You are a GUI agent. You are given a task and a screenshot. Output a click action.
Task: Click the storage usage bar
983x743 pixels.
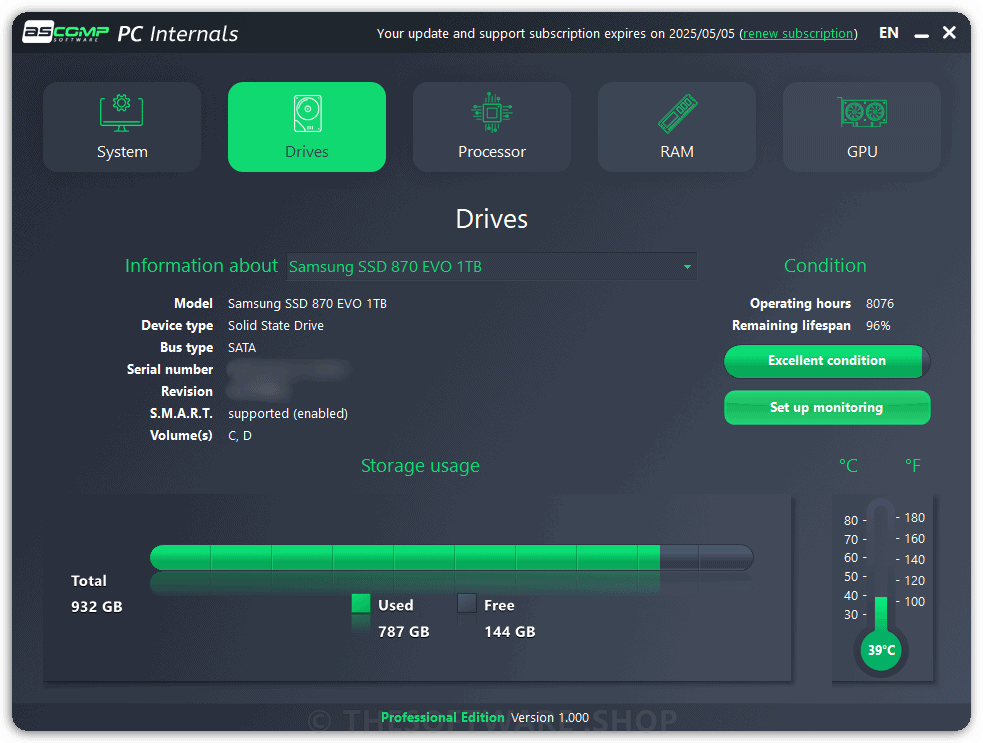point(451,557)
